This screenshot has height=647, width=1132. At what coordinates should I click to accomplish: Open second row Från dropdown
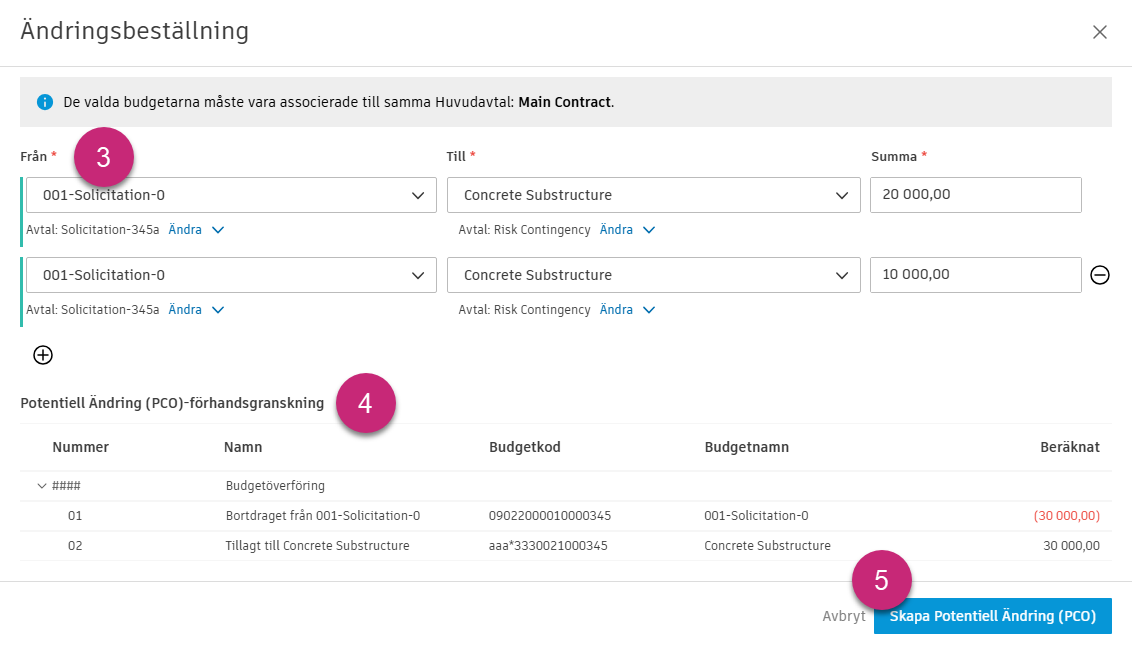[231, 275]
